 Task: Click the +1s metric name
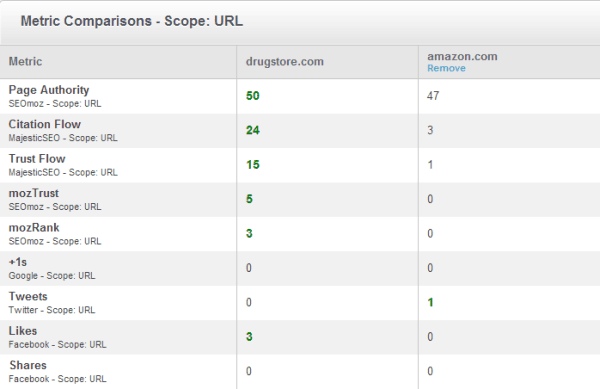click(18, 262)
